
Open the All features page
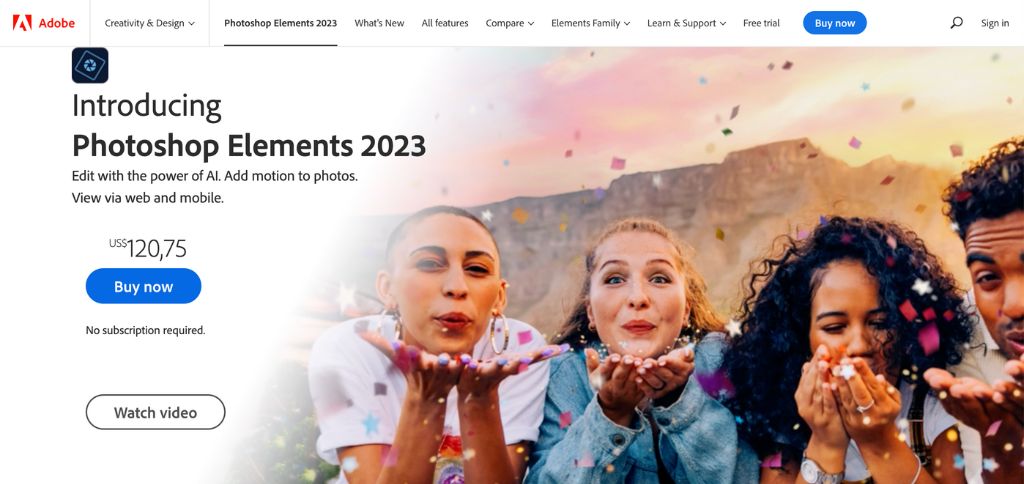coord(445,23)
